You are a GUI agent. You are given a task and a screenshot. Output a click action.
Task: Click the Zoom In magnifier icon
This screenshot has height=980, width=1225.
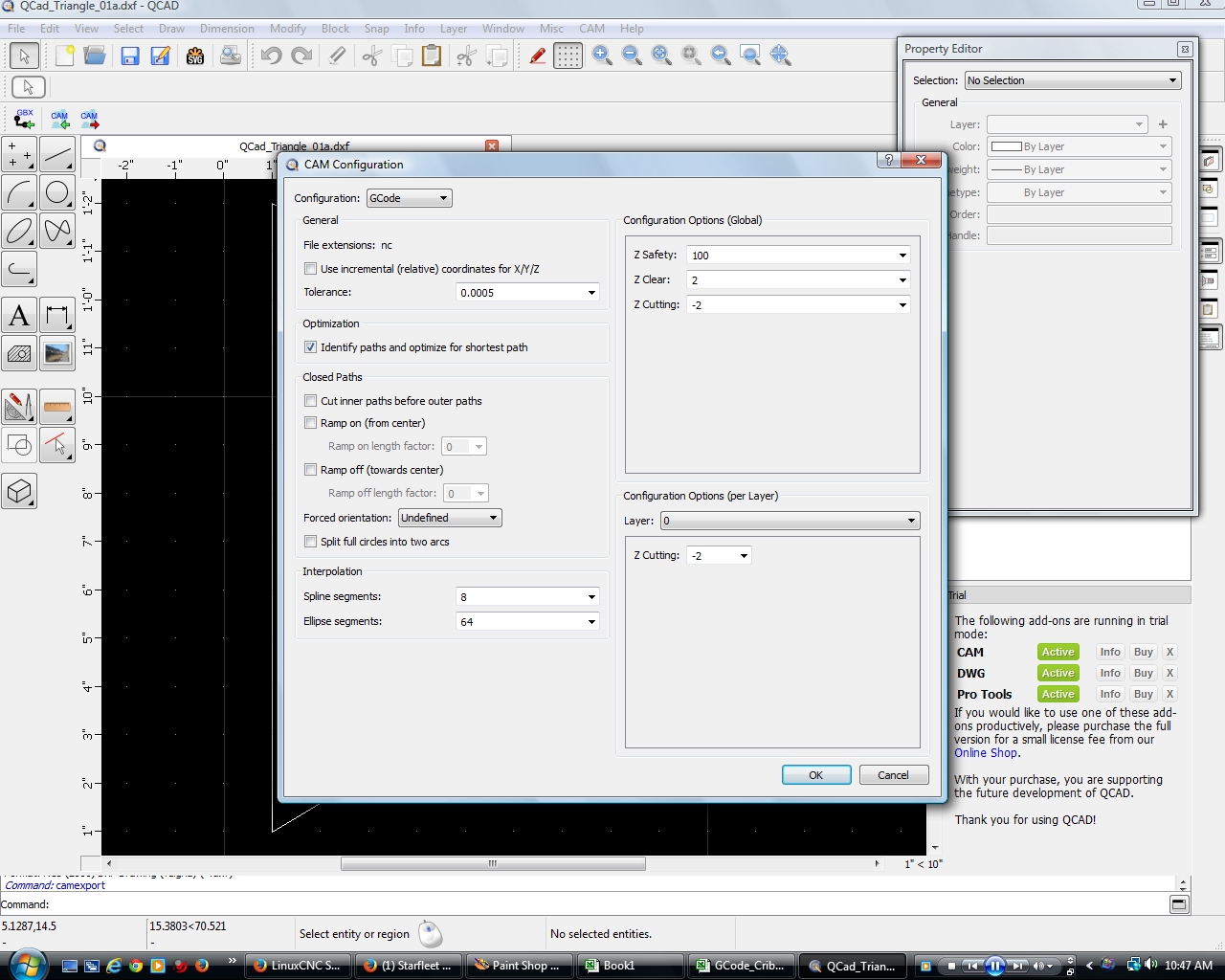click(602, 56)
